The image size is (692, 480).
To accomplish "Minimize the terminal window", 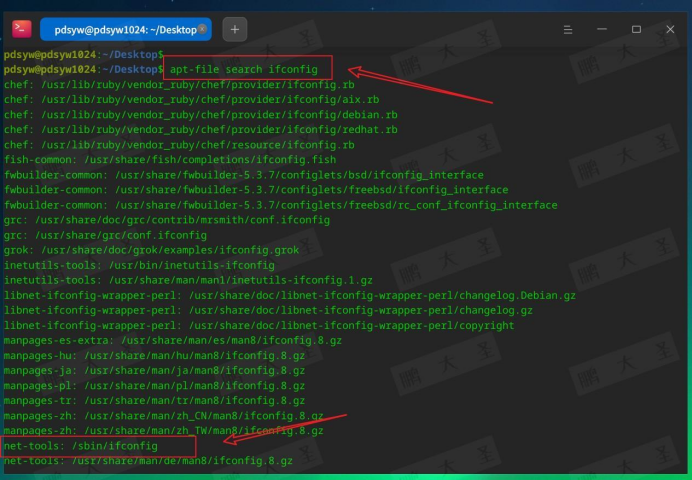I will [x=602, y=29].
